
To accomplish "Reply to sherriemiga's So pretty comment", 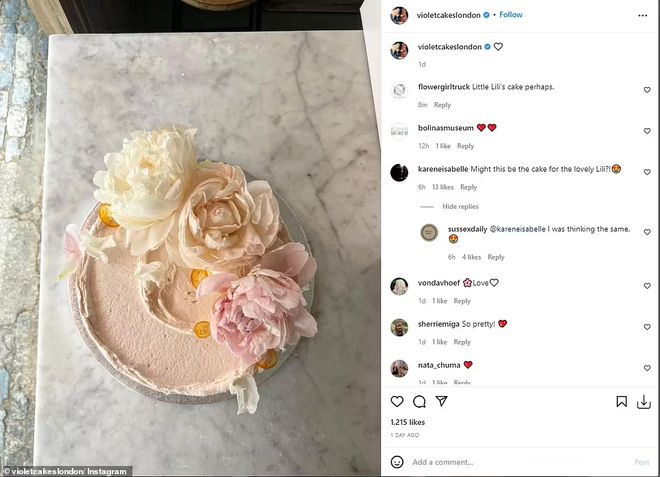I will click(462, 342).
